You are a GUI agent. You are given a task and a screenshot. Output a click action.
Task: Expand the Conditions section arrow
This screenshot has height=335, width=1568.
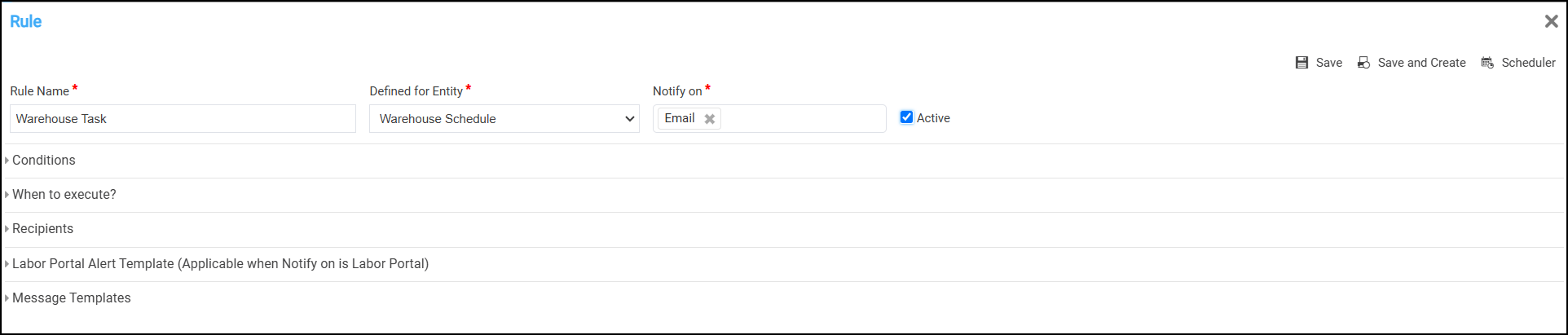pos(7,161)
